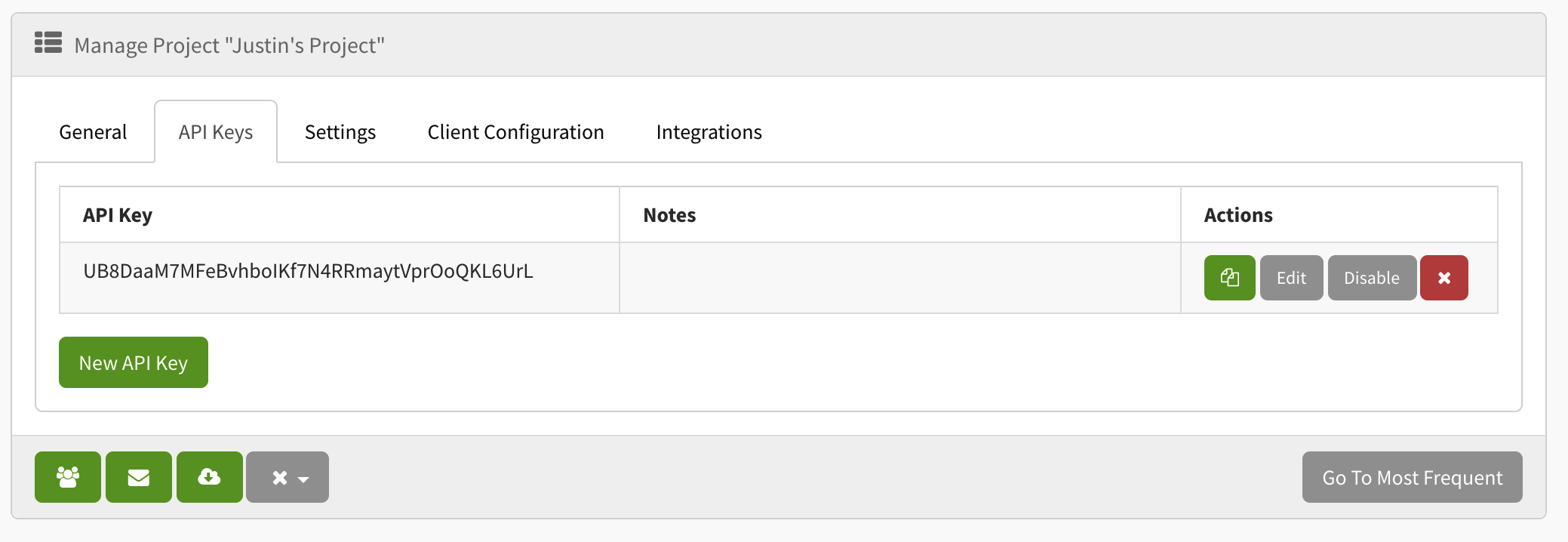Disable the API key
Image resolution: width=1568 pixels, height=542 pixels.
coord(1372,278)
